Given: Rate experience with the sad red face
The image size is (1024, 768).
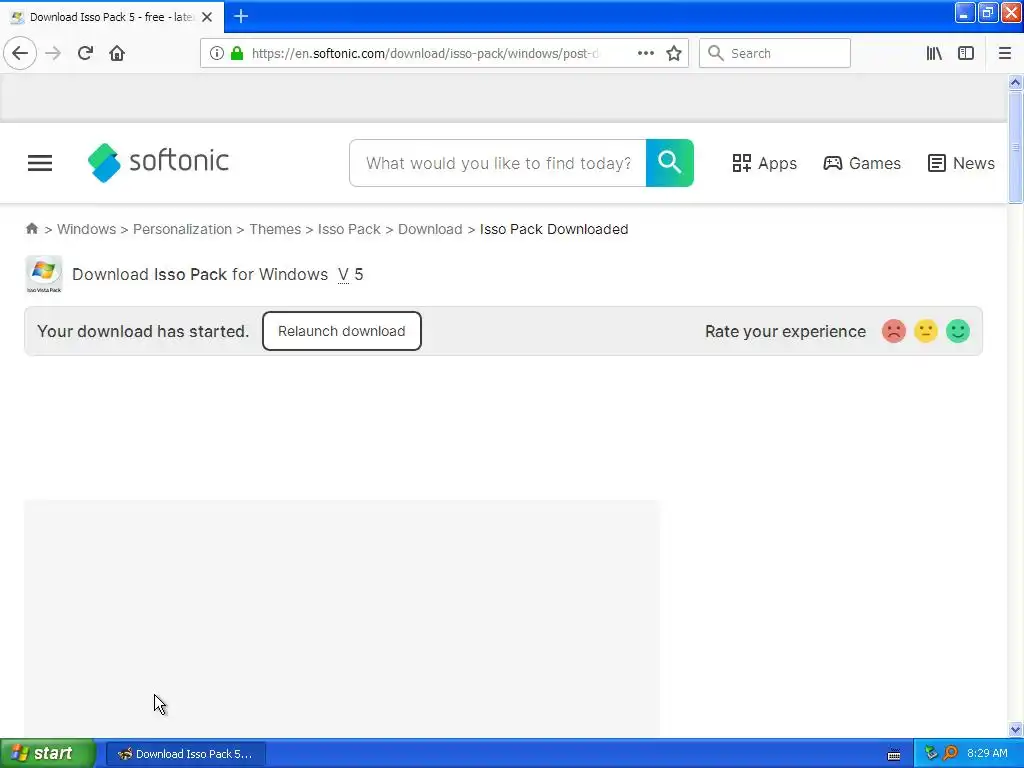Looking at the screenshot, I should (893, 331).
